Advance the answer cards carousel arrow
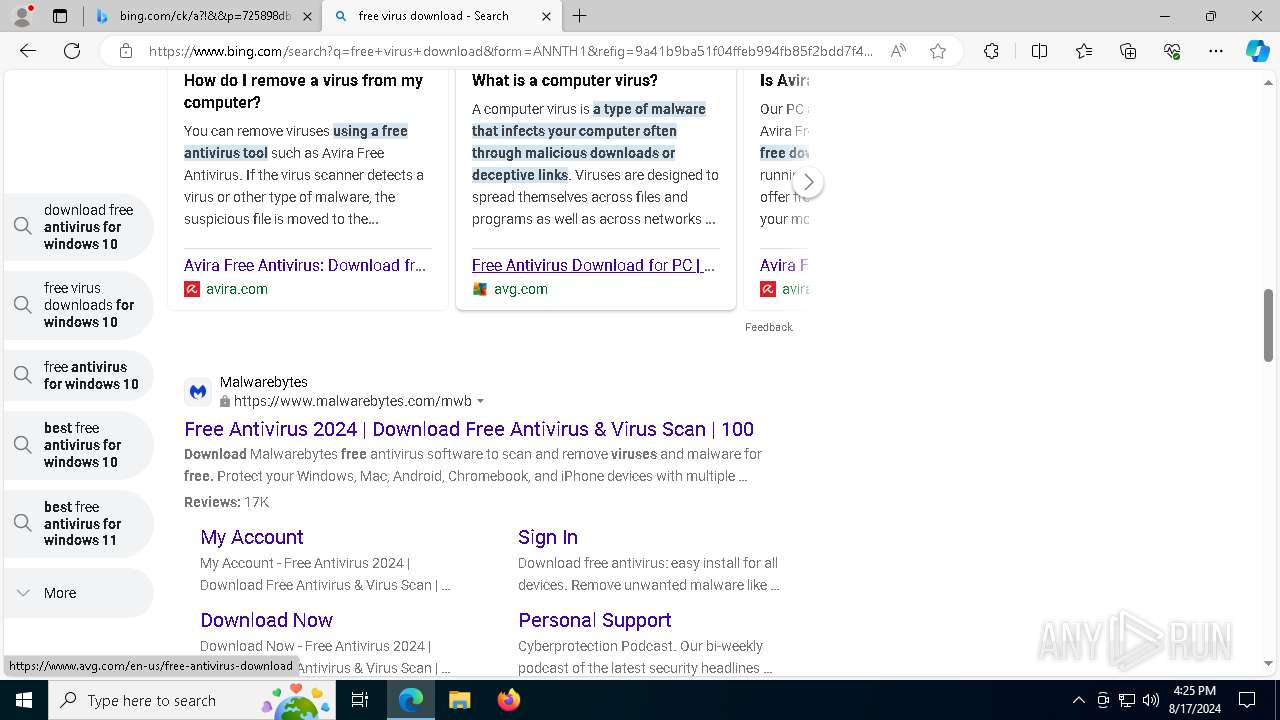 pos(808,182)
